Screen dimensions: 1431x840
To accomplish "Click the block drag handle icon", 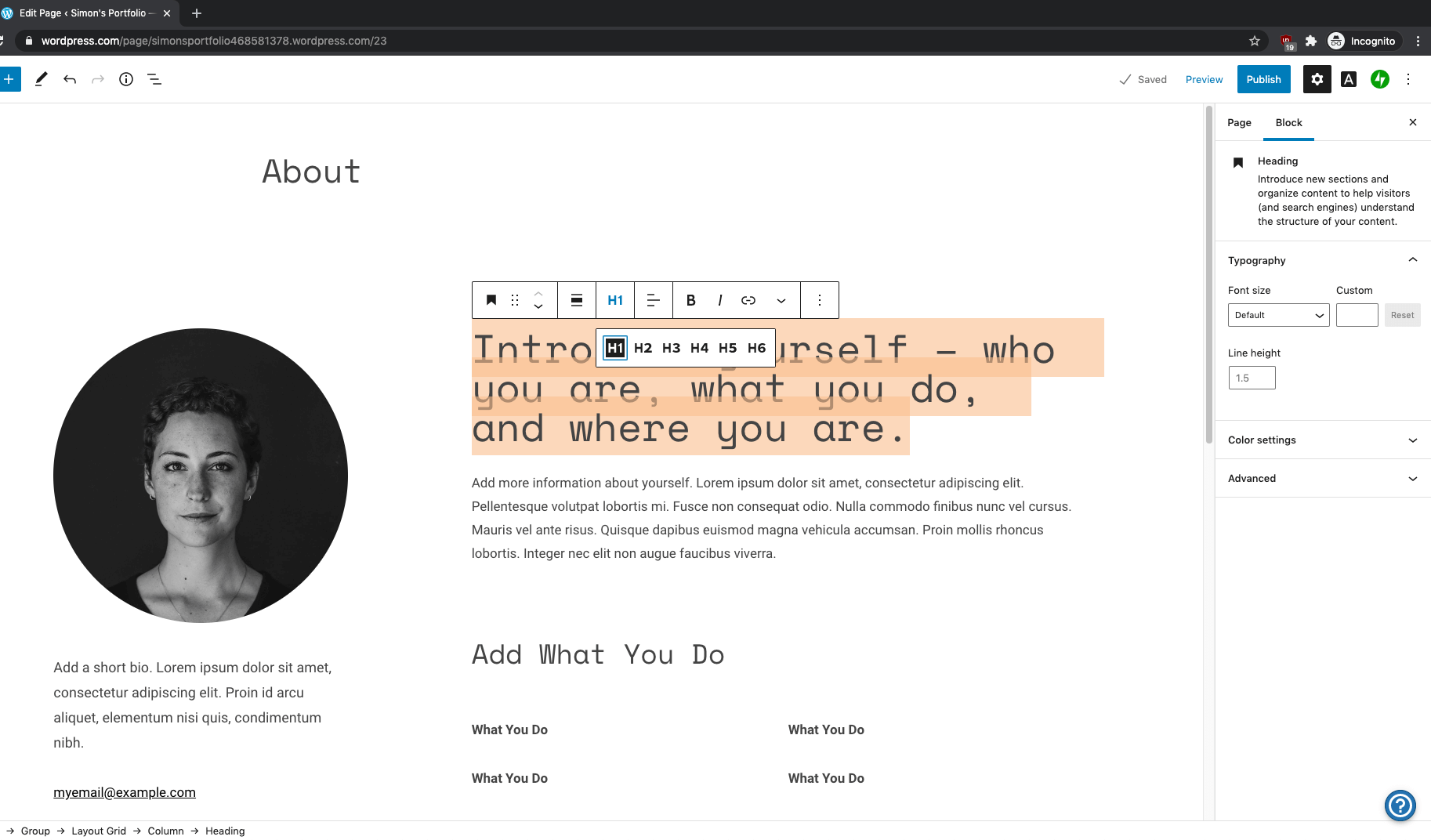I will coord(515,300).
